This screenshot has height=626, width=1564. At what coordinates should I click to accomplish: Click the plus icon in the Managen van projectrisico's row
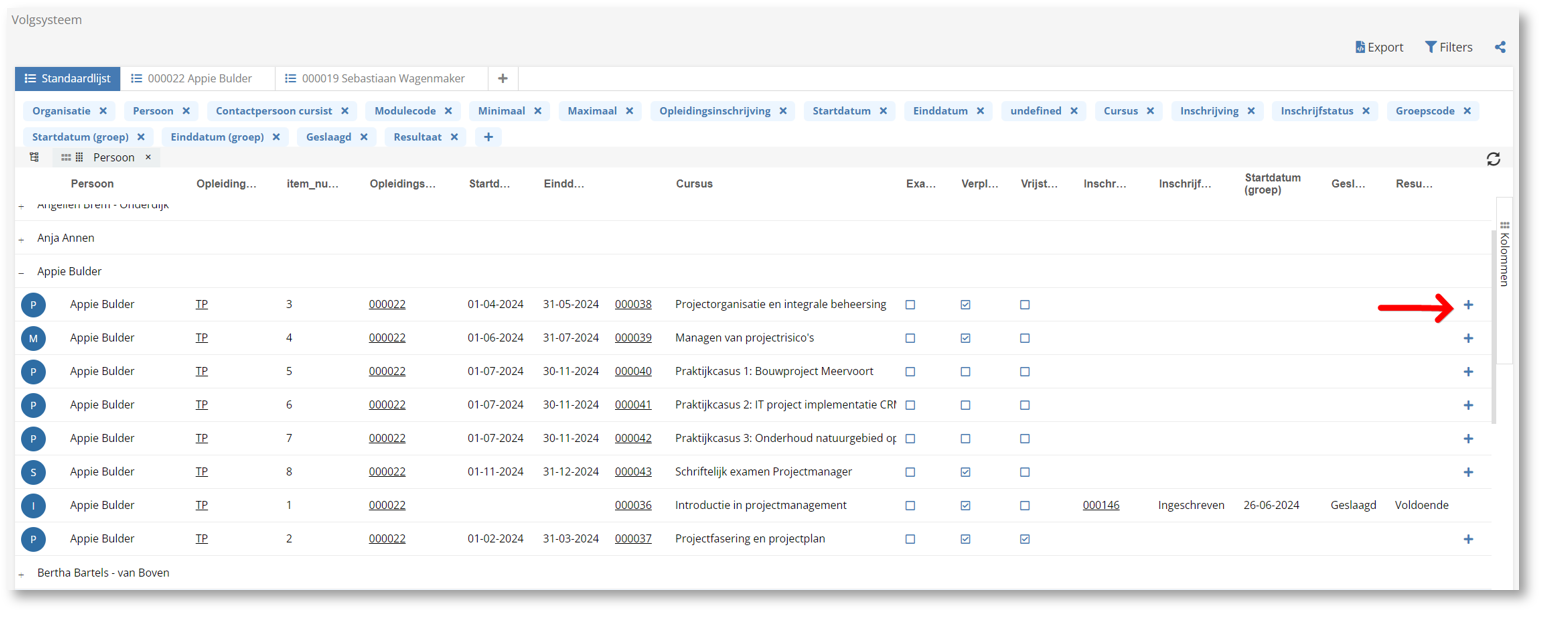(1468, 338)
